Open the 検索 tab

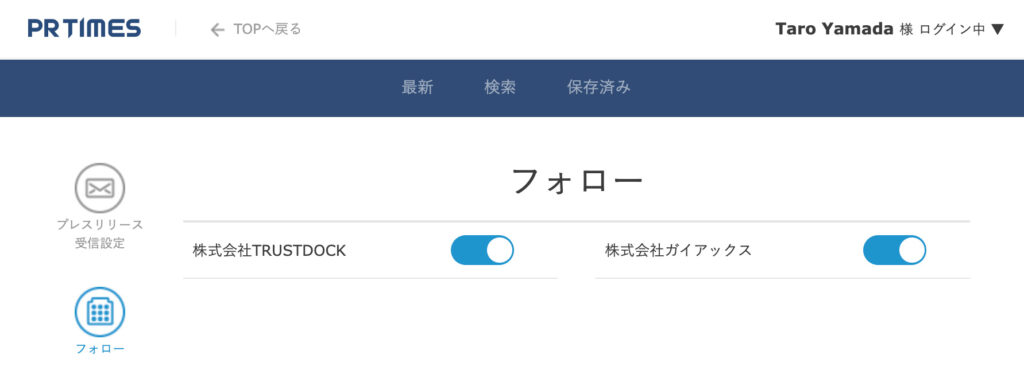[500, 88]
